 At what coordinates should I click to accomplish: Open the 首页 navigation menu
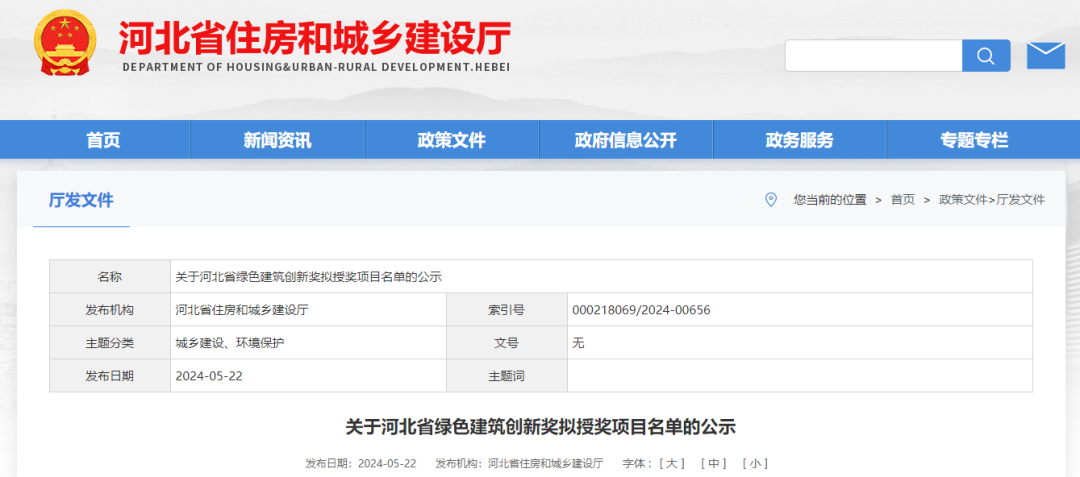(x=103, y=140)
